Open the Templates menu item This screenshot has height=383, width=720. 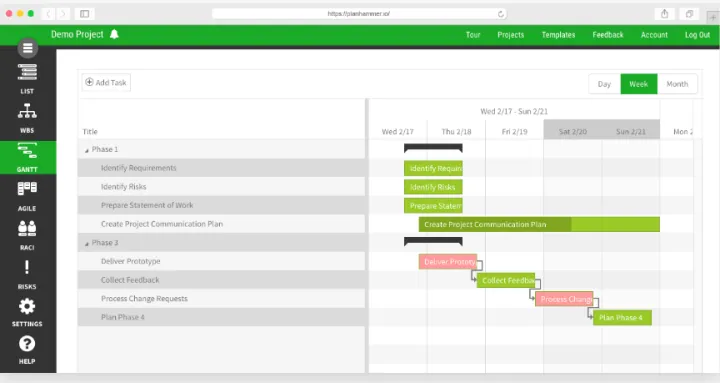click(x=558, y=34)
